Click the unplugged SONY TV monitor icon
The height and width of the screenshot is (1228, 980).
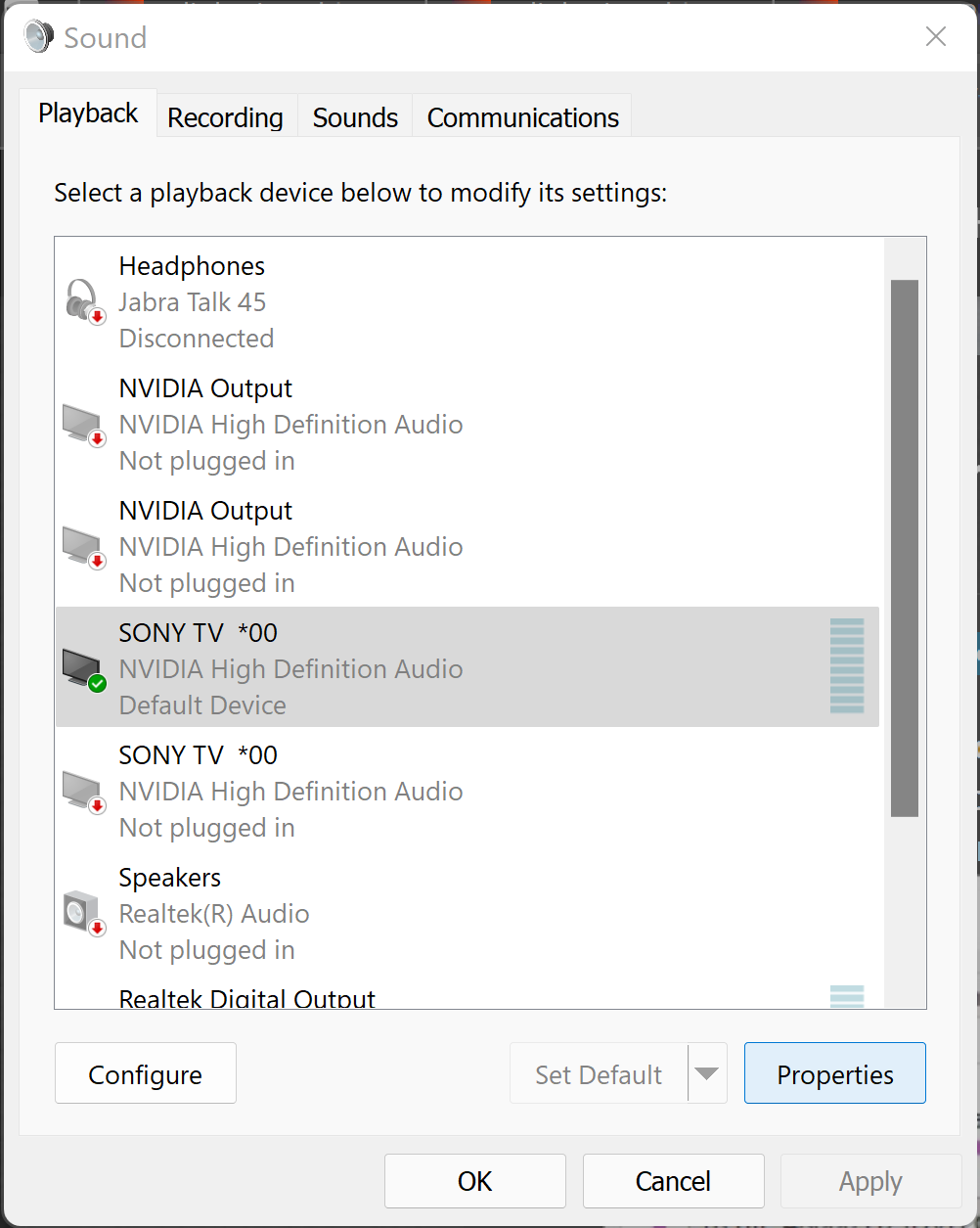[85, 792]
